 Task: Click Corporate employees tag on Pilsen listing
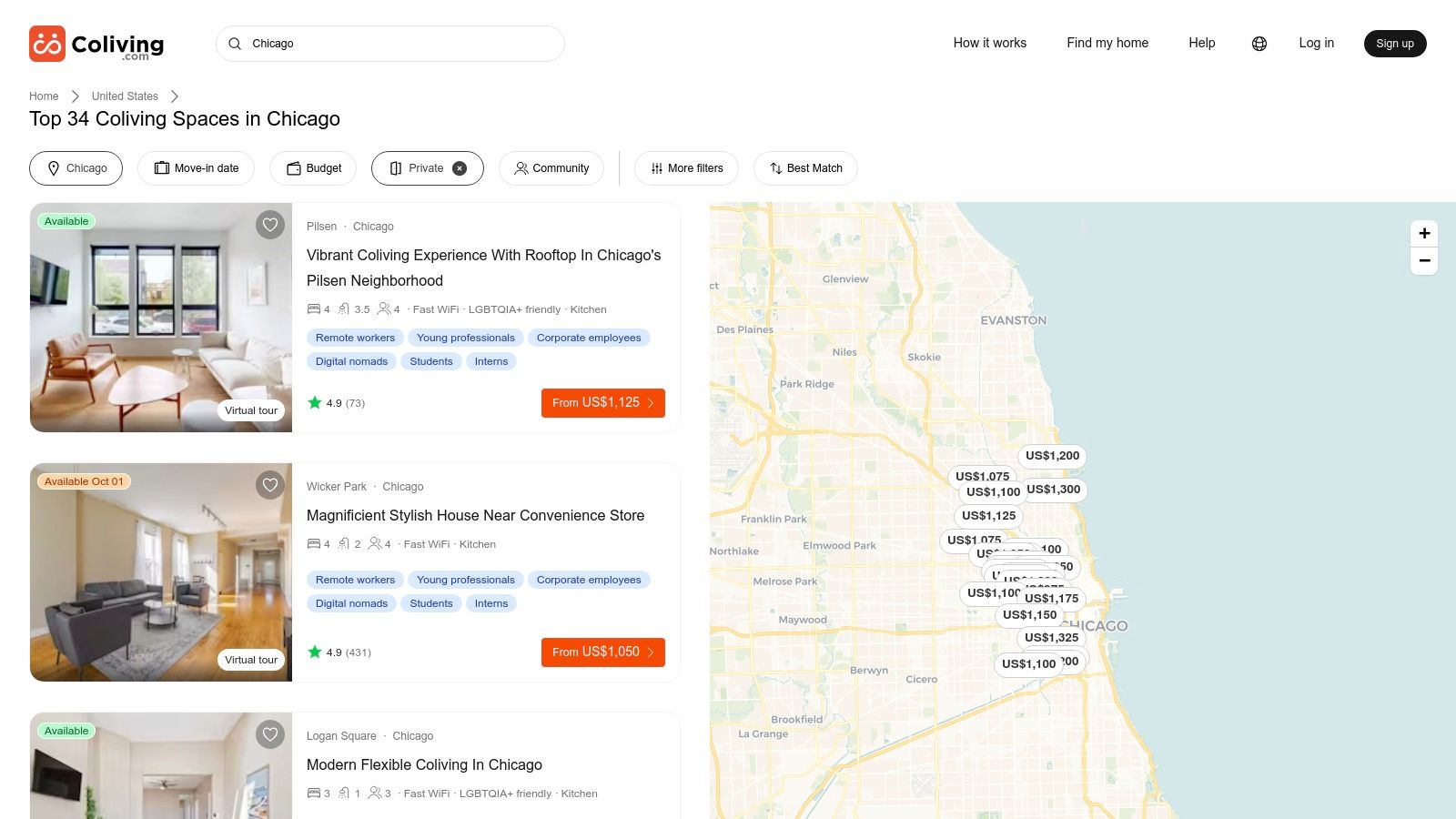[x=589, y=338]
